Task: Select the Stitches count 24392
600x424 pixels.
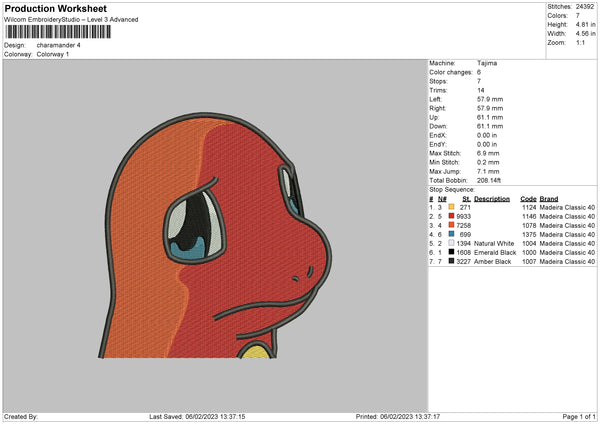Action: coord(585,6)
